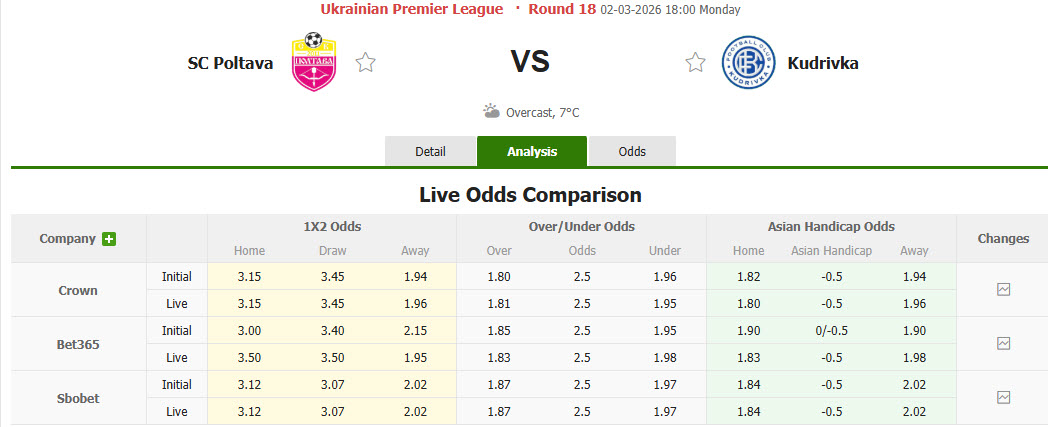Image resolution: width=1048 pixels, height=427 pixels.
Task: Open the Crown odds changes chart icon
Action: click(1003, 290)
